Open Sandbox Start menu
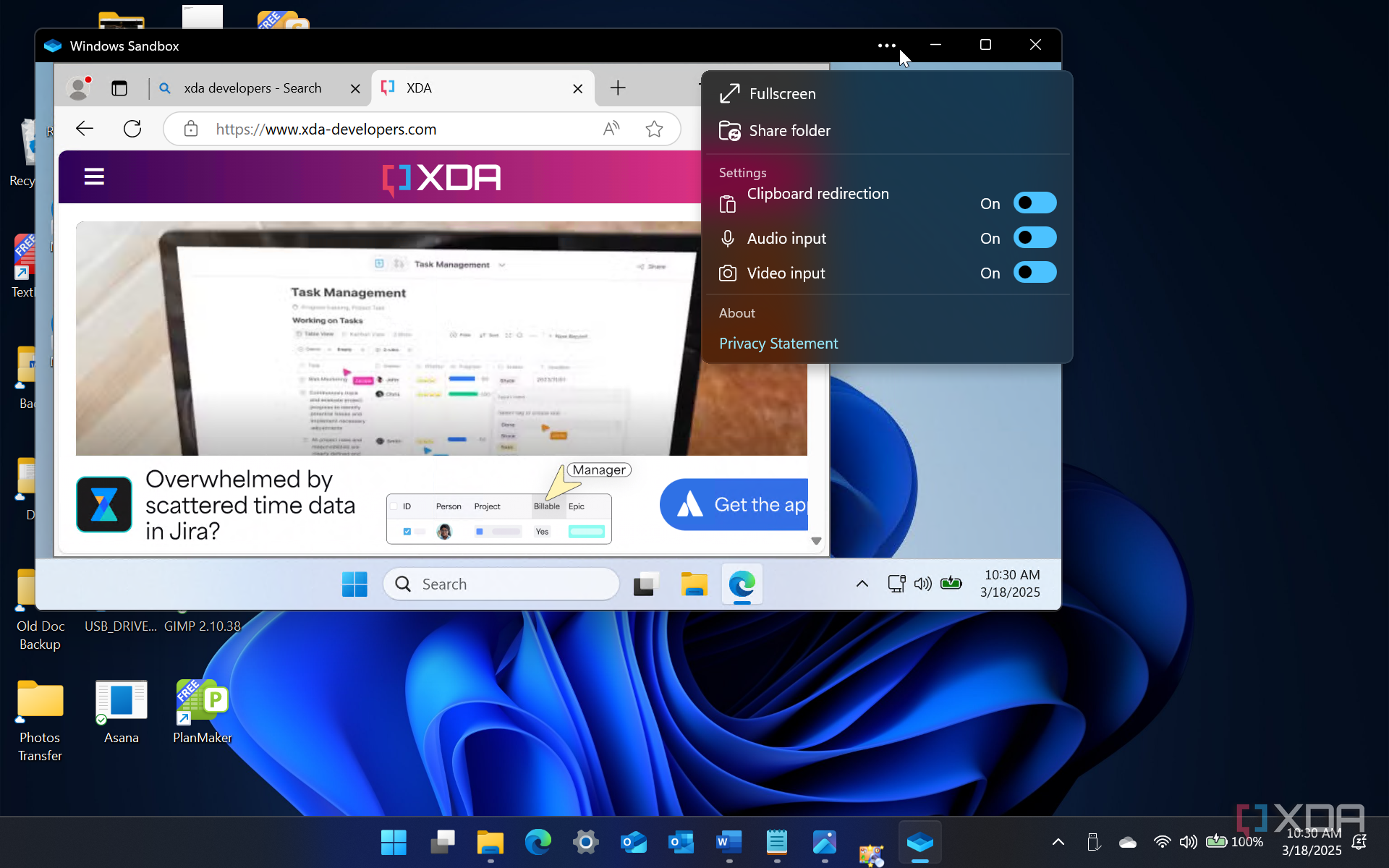Viewport: 1389px width, 868px height. pos(354,584)
